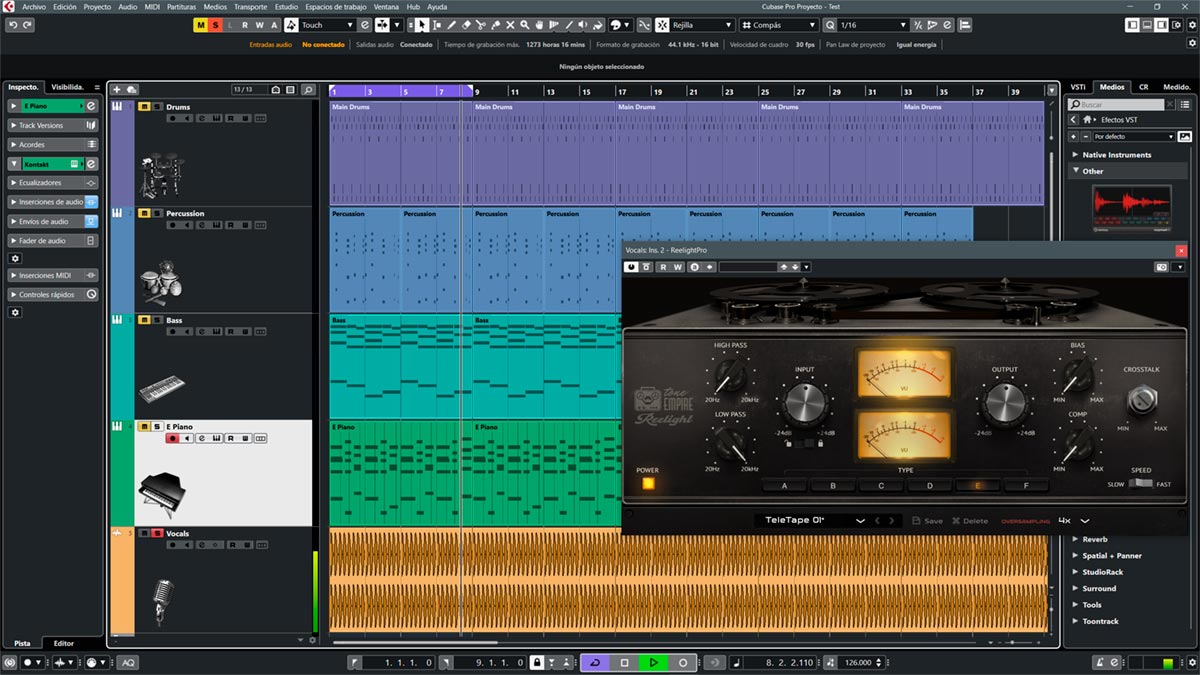Click the Bass keyboard picture
The image size is (1200, 675).
pos(160,388)
